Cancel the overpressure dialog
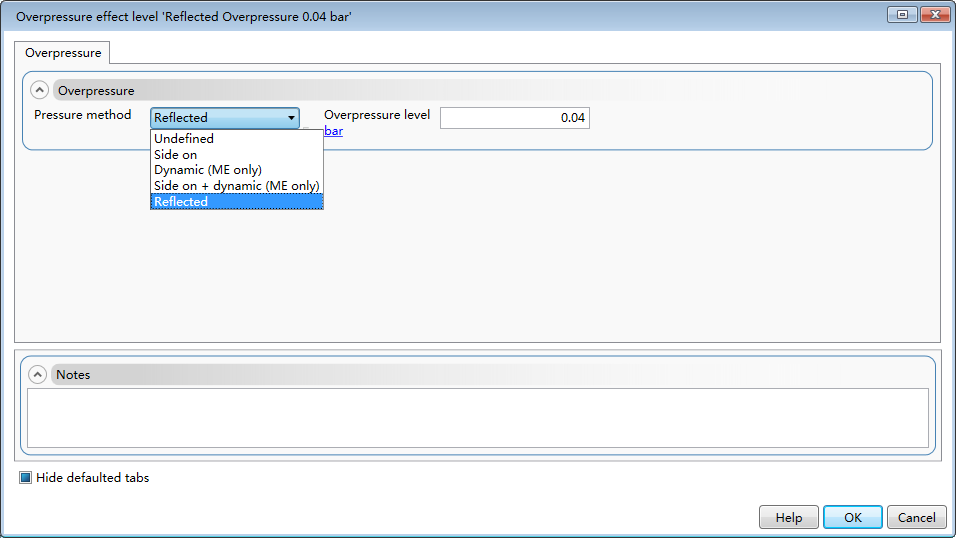This screenshot has height=538, width=956. point(916,517)
